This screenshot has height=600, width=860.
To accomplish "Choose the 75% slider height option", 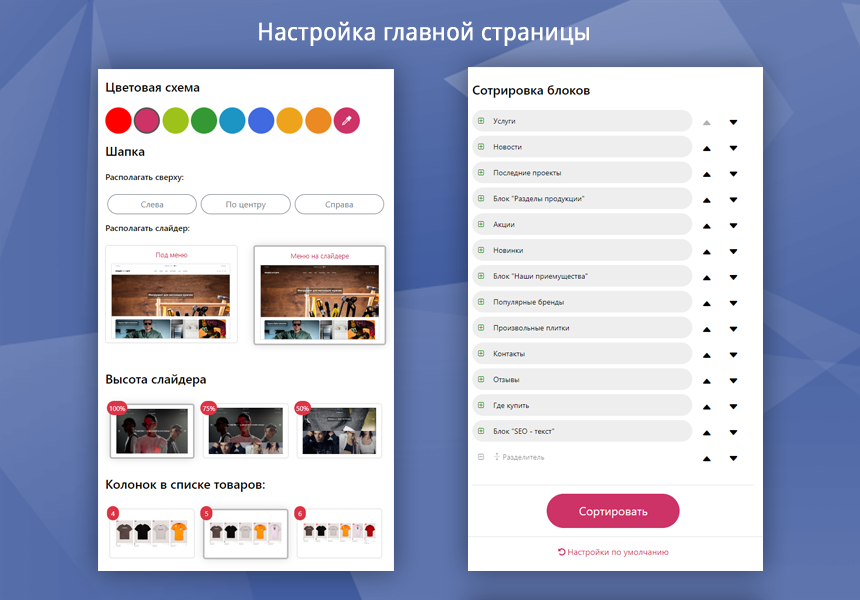I will pyautogui.click(x=245, y=430).
